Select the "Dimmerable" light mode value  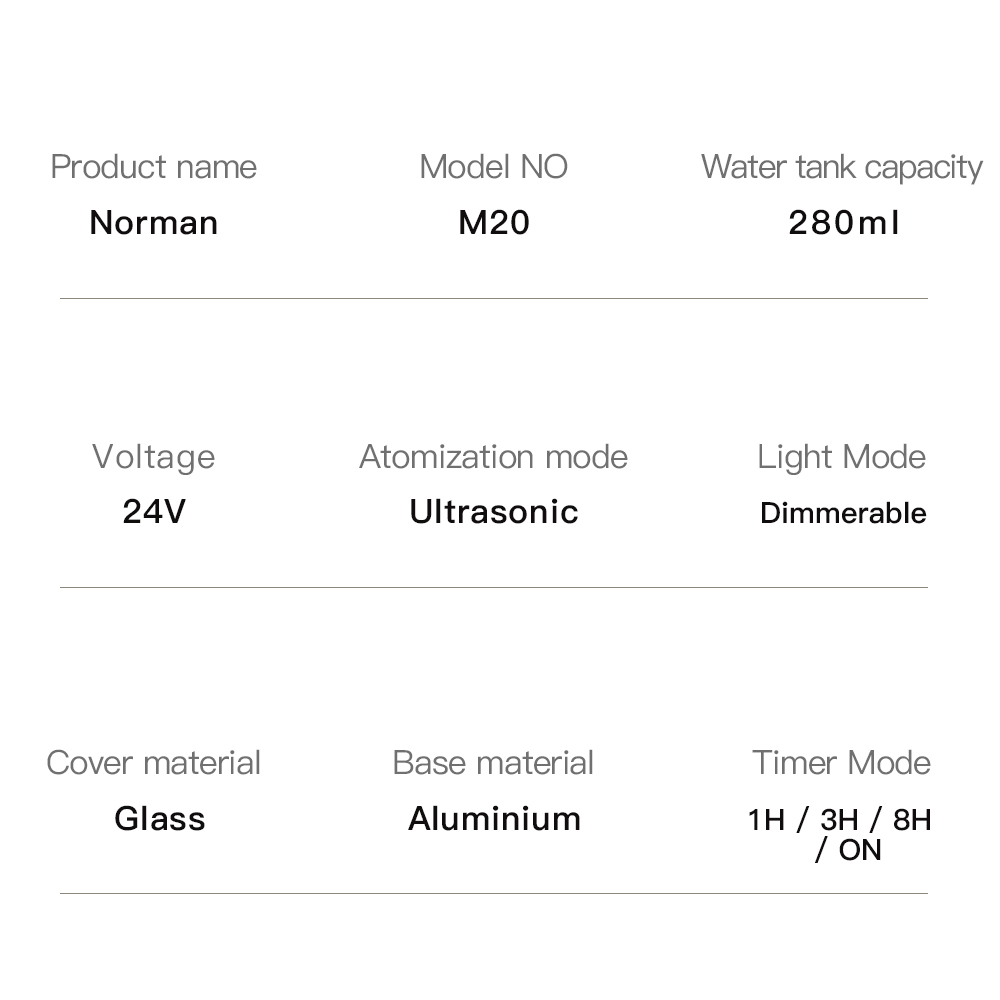click(843, 513)
